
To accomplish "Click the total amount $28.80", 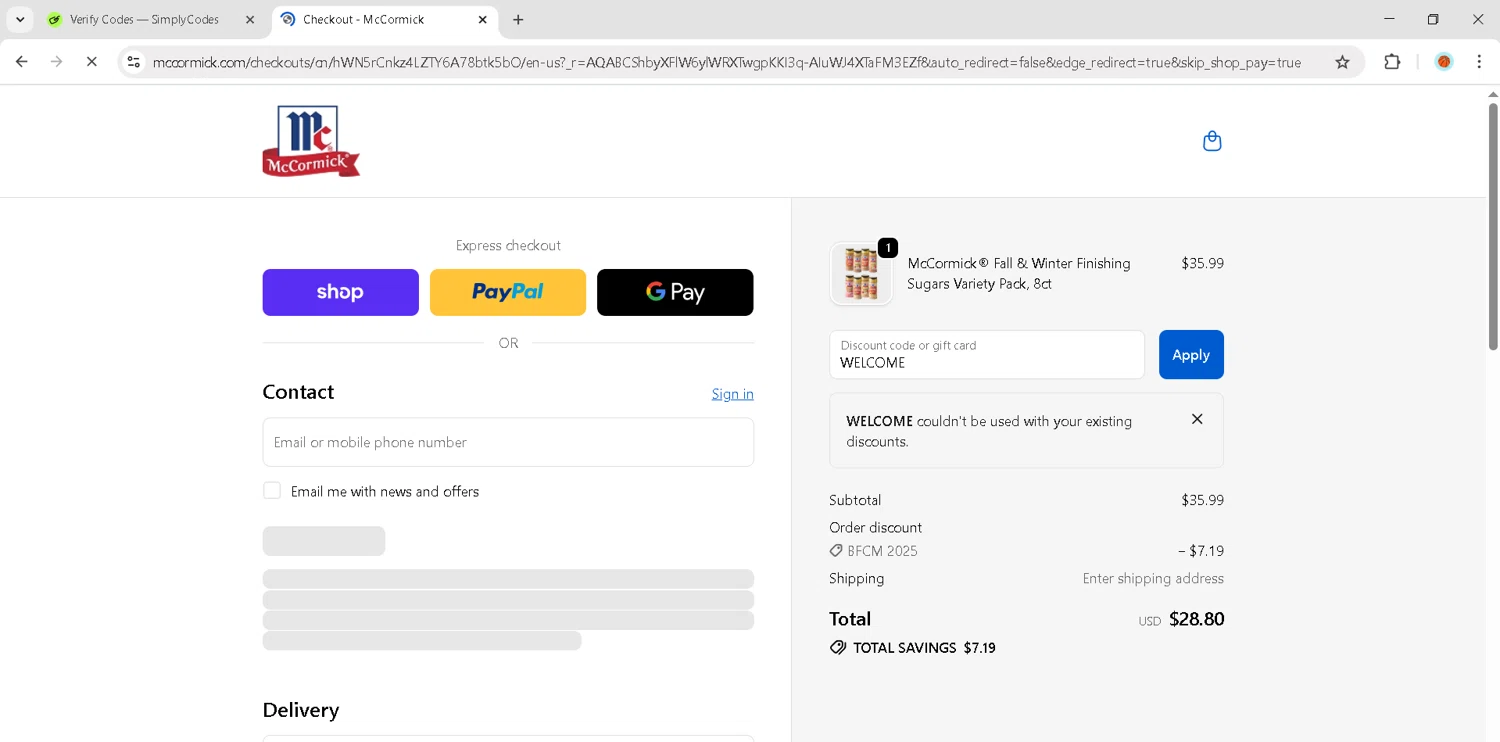I will click(x=1196, y=619).
